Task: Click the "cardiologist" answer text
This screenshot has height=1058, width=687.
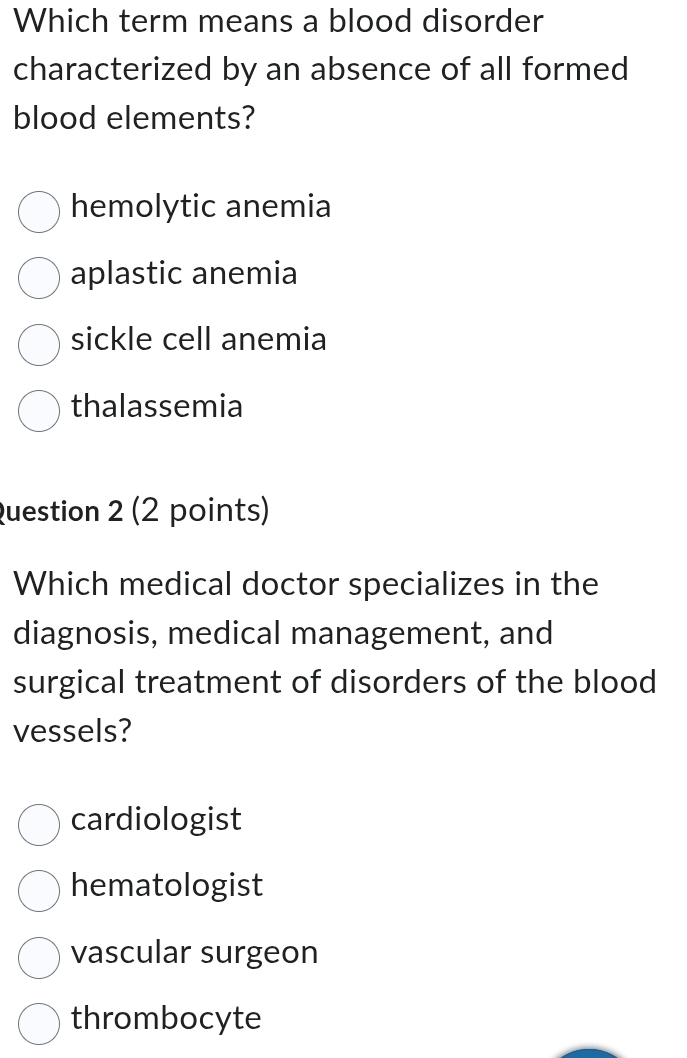Action: point(156,819)
